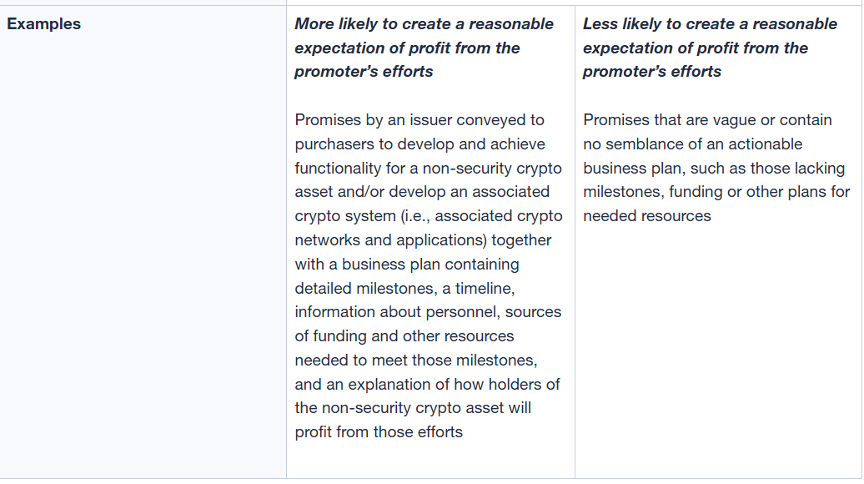Click the text 'needed to meet those milestones,'
This screenshot has width=864, height=484.
415,360
